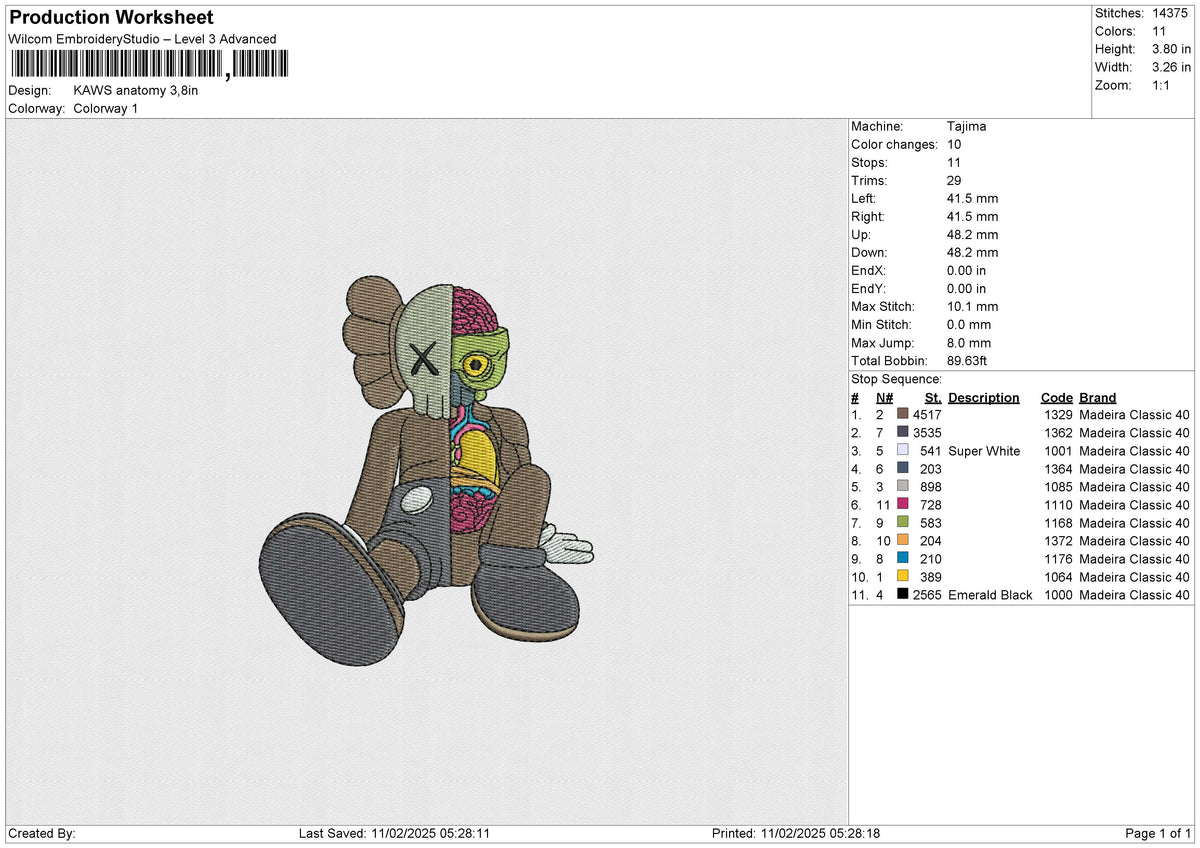Choose the magenta swatch for code 1110

(x=903, y=505)
